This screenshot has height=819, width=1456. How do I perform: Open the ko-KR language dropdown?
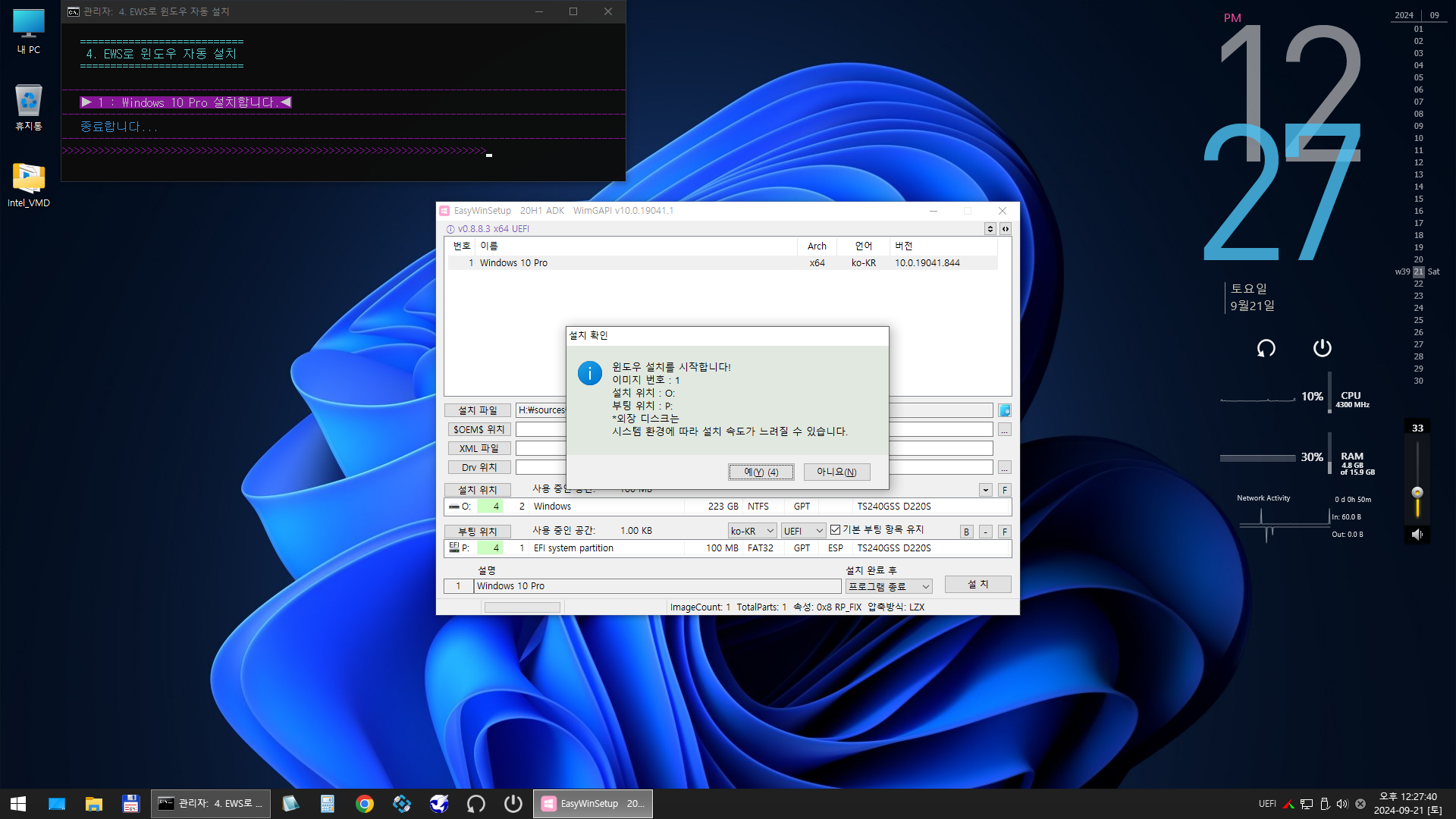[752, 531]
